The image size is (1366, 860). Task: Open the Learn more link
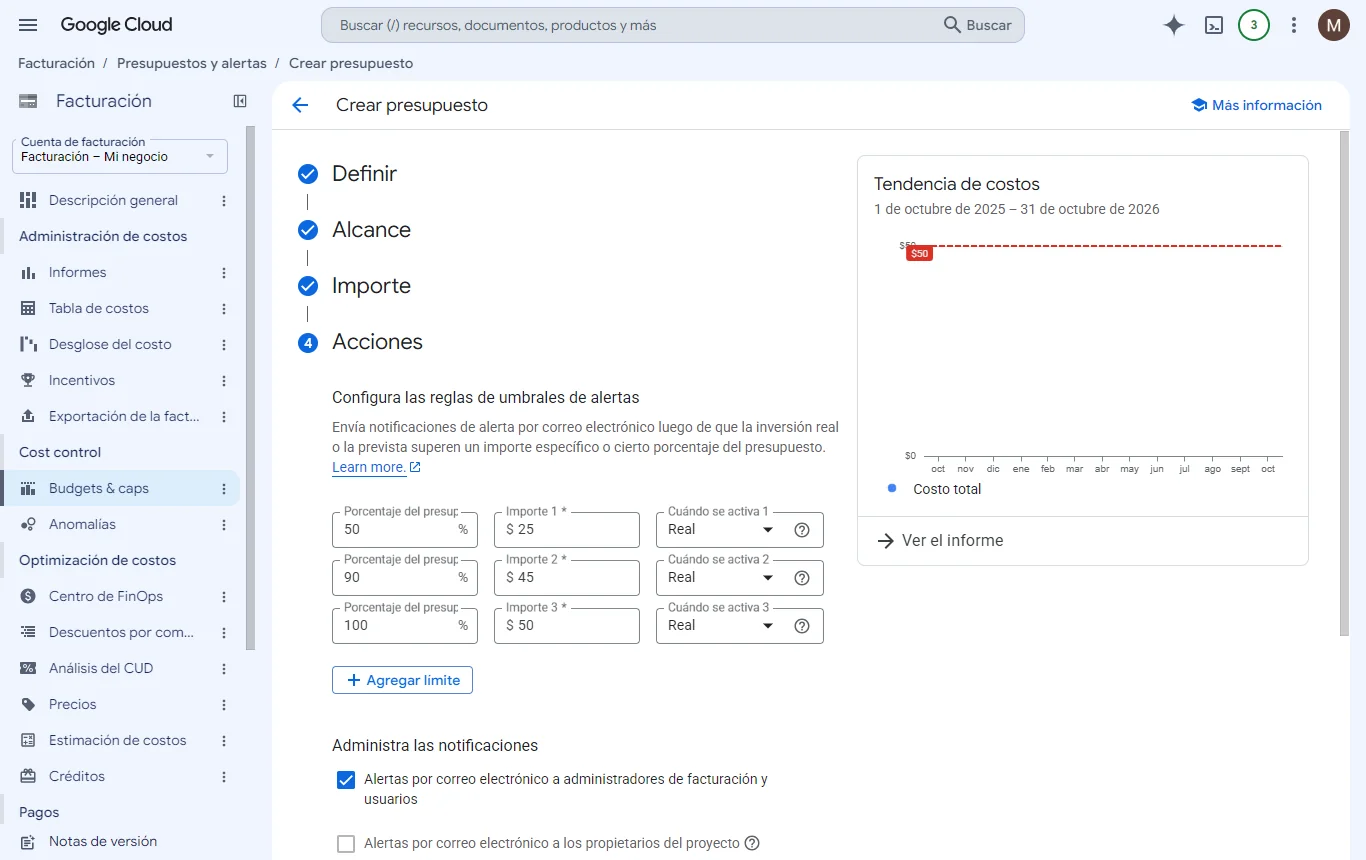click(x=376, y=468)
